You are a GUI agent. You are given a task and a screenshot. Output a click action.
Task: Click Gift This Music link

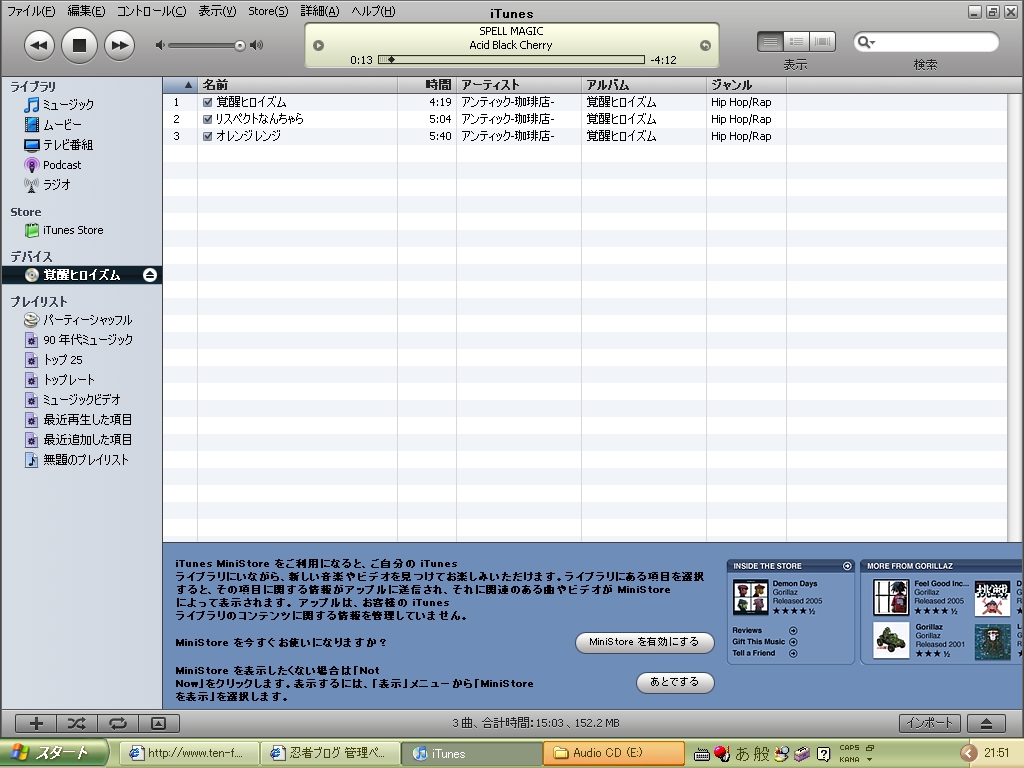tap(758, 642)
